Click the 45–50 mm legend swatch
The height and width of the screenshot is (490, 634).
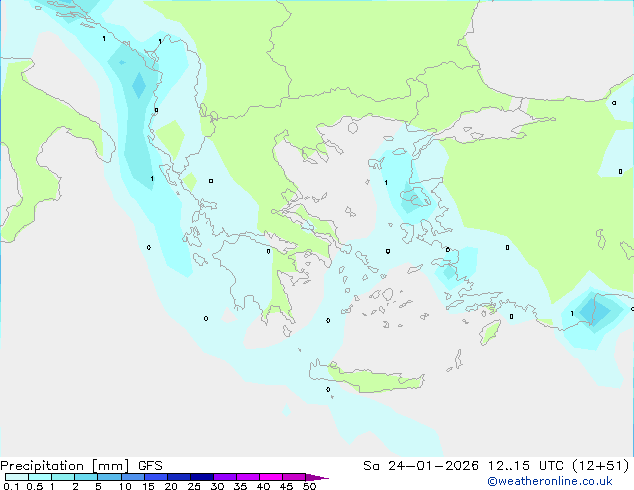click(x=294, y=477)
